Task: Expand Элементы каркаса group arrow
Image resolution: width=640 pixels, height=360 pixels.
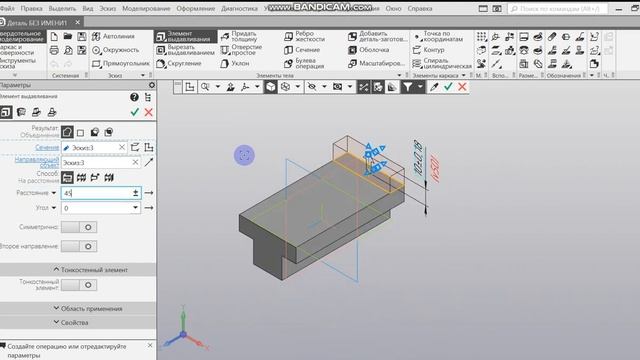Action: tap(463, 75)
